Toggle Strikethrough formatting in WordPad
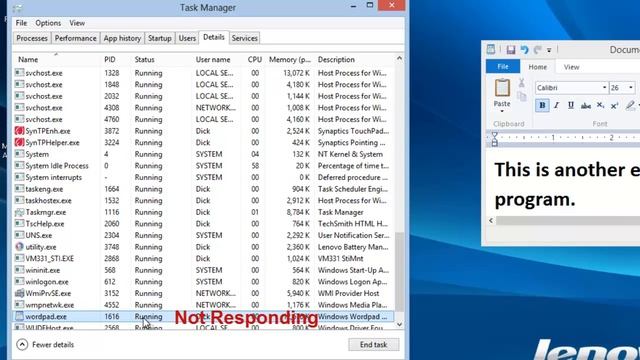The image size is (640, 360). tap(586, 106)
